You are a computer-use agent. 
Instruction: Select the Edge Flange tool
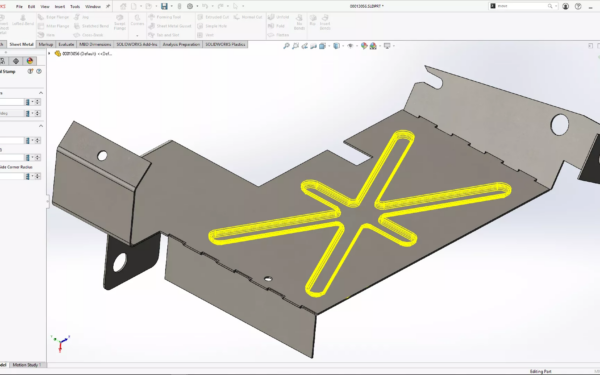coord(53,17)
